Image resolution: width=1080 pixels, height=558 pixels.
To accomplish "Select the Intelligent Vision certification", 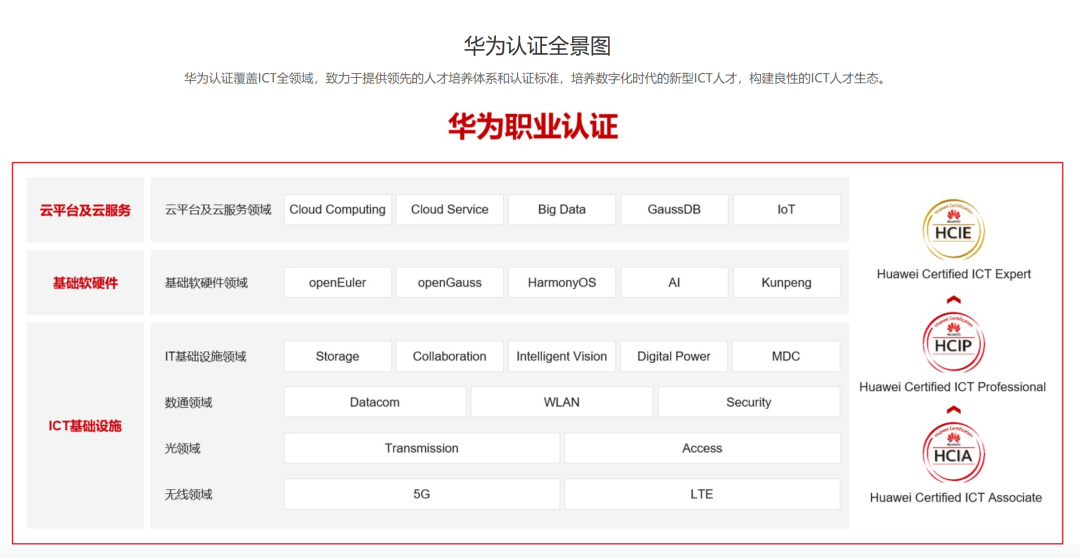I will [x=562, y=356].
